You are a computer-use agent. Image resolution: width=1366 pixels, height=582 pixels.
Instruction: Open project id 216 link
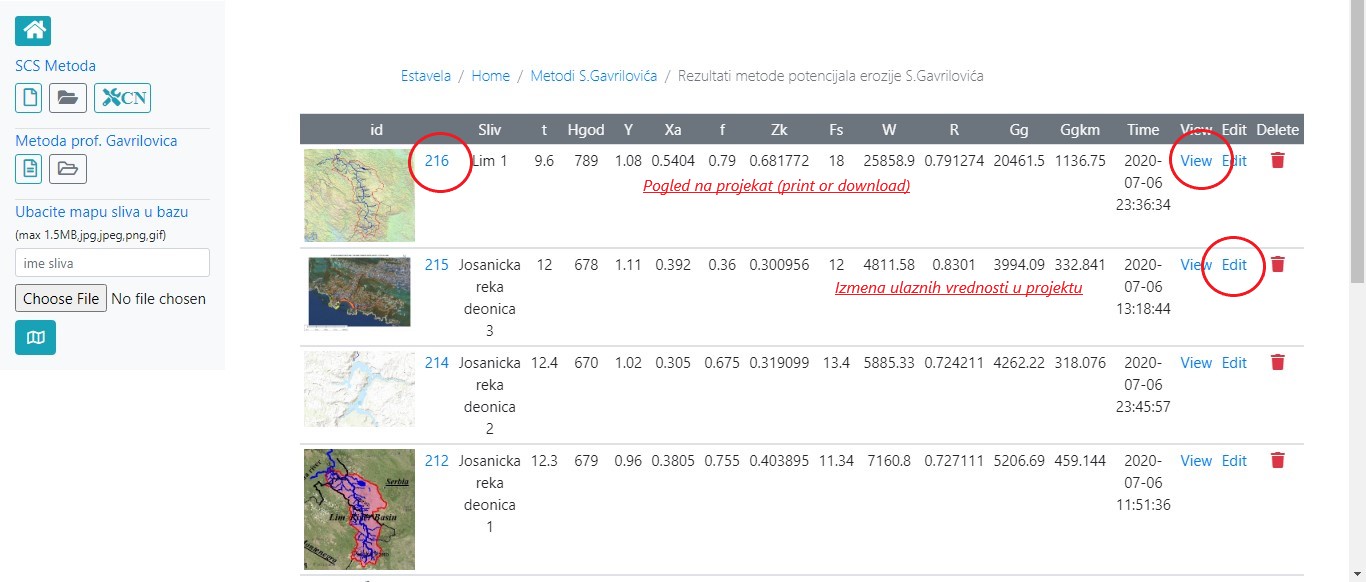(437, 161)
